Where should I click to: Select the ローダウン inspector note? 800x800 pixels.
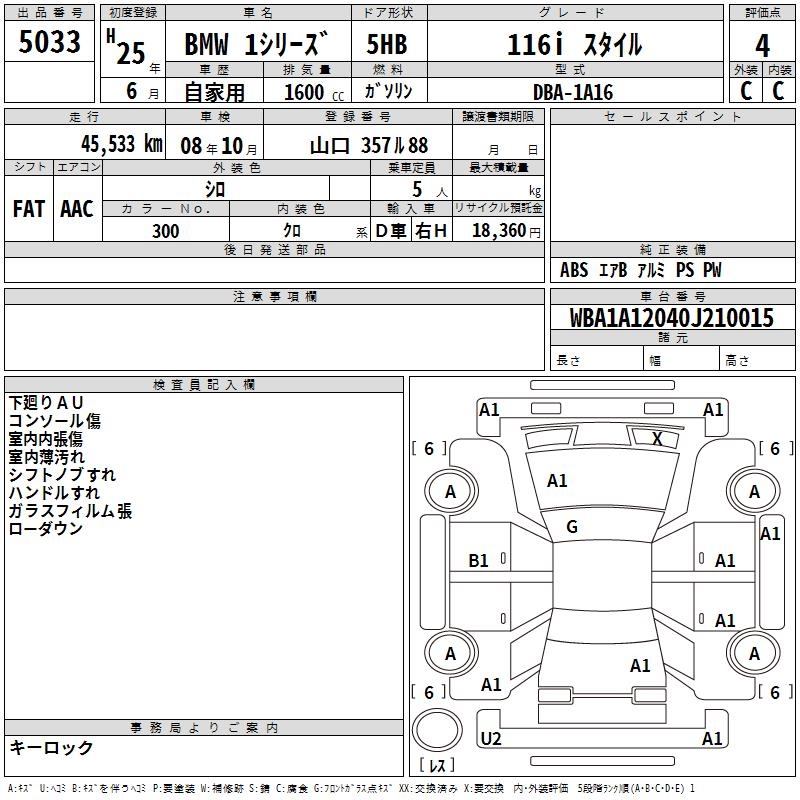pyautogui.click(x=46, y=529)
